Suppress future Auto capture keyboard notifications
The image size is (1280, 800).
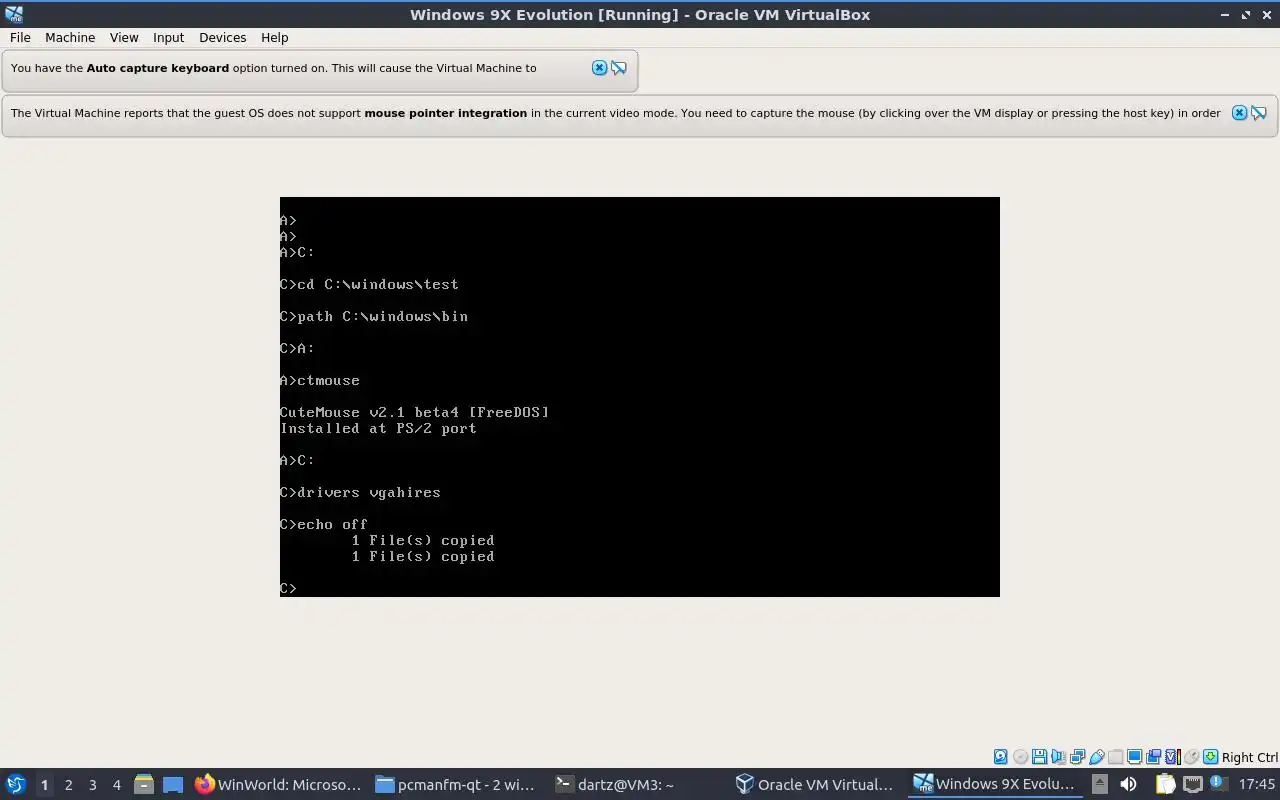[619, 68]
